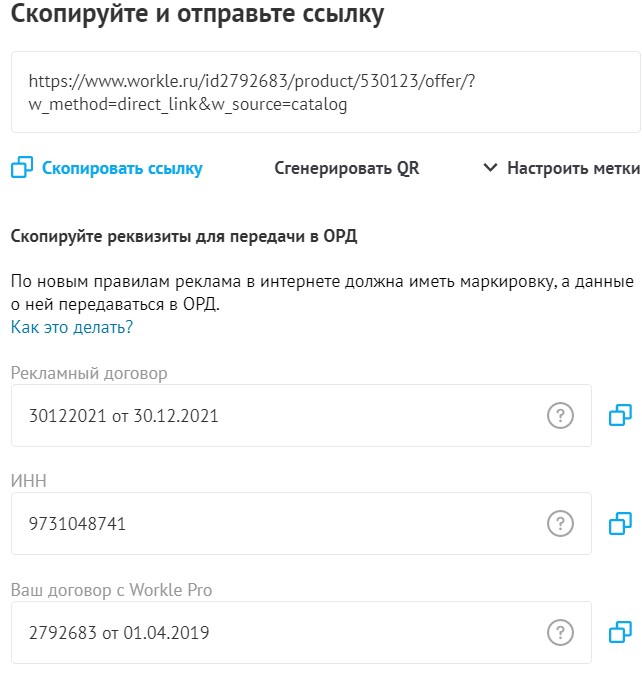Screen dimensions: 642x675
Task: Generate a QR code via Сгенерировать QR
Action: tap(347, 168)
